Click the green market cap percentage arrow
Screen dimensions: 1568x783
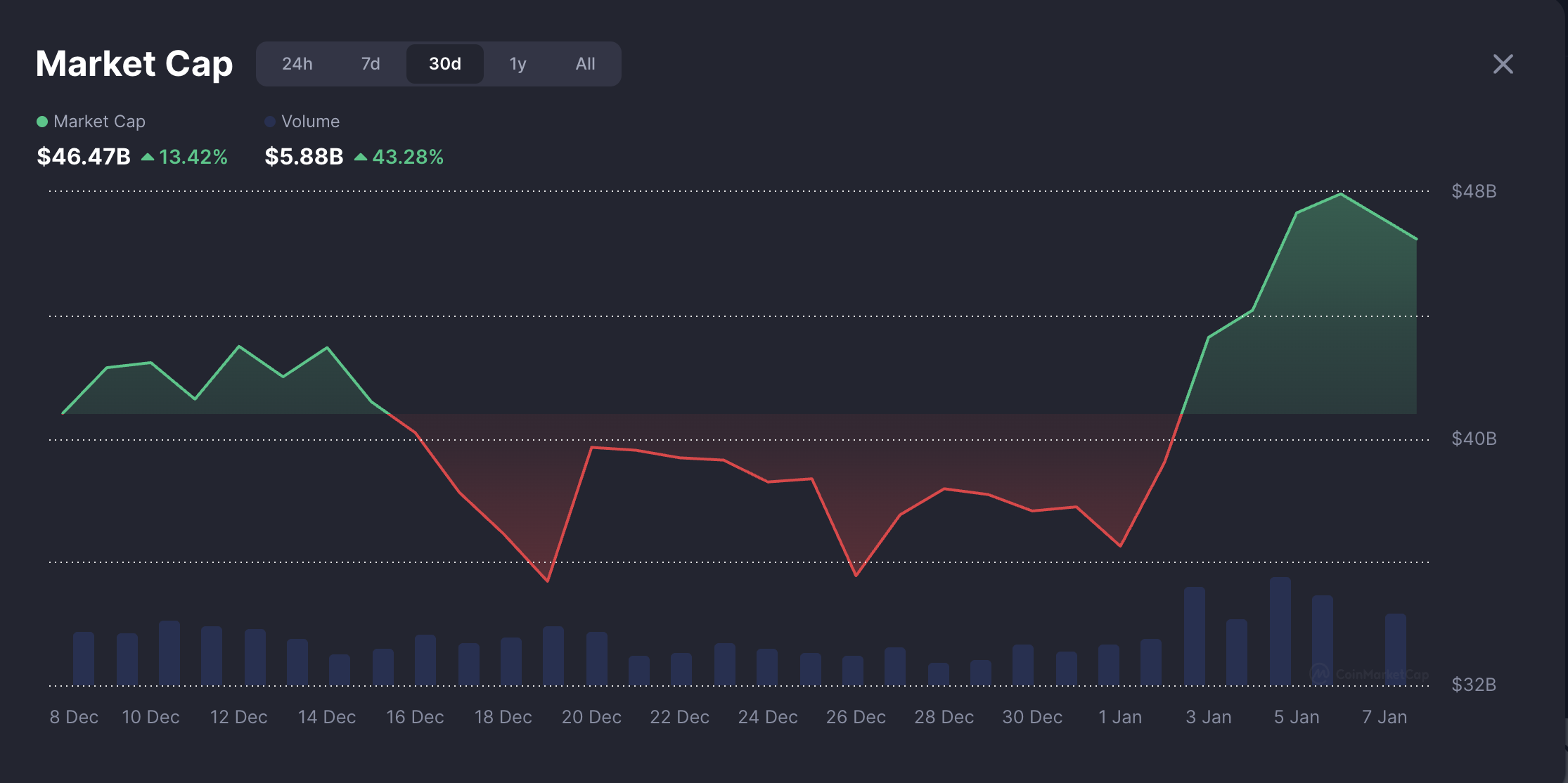[148, 157]
